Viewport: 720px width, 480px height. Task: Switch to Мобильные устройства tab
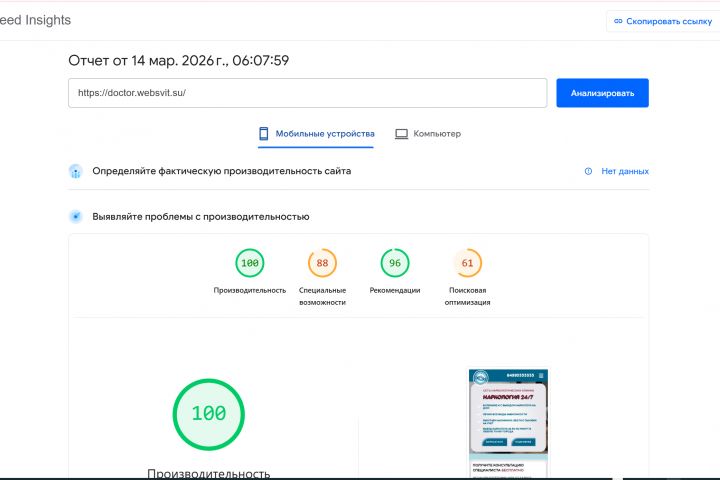[316, 134]
